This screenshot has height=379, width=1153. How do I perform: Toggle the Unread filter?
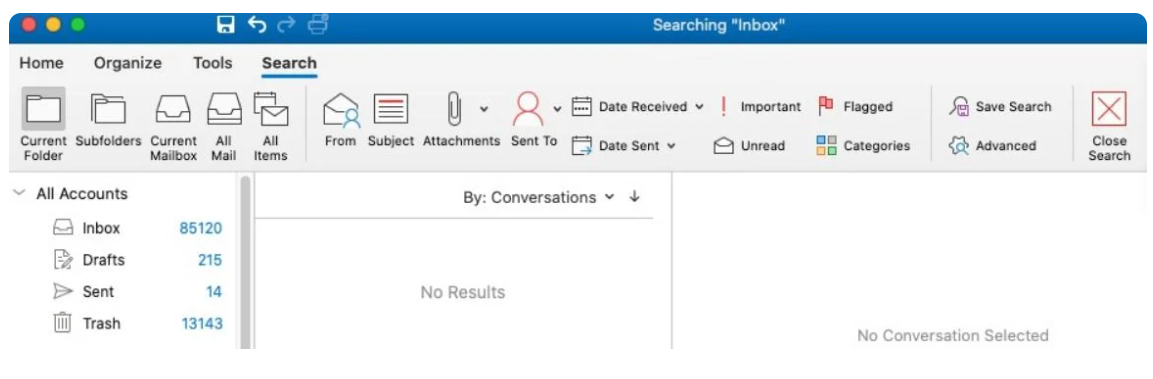[749, 146]
